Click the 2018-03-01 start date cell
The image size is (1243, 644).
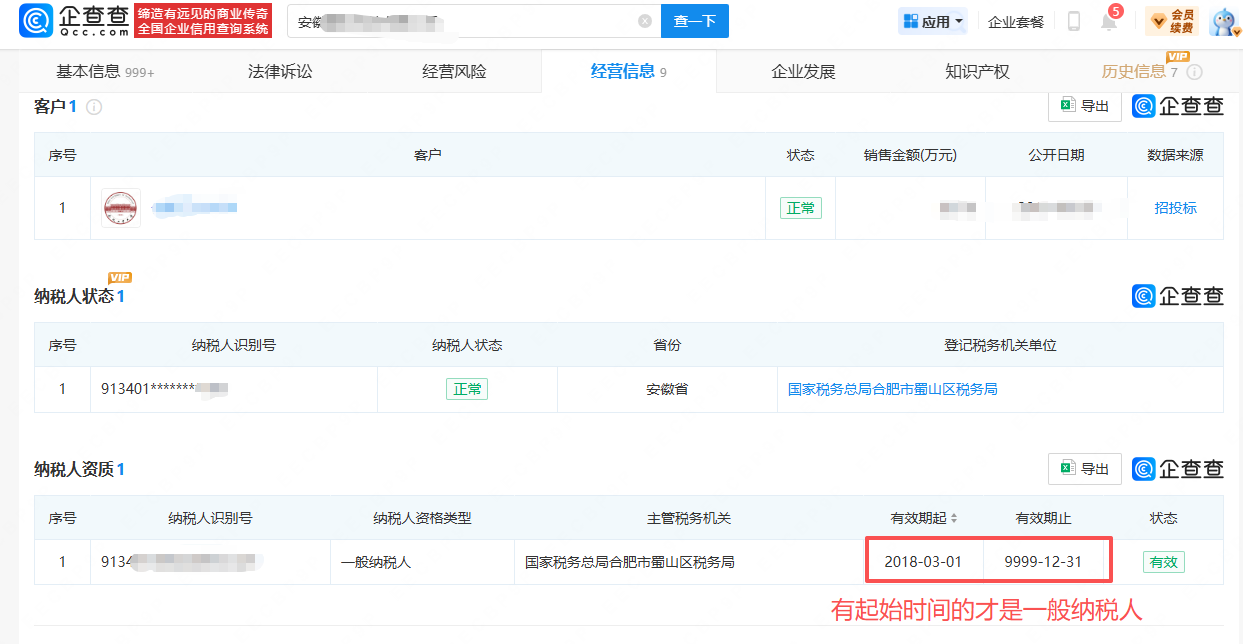[x=923, y=562]
